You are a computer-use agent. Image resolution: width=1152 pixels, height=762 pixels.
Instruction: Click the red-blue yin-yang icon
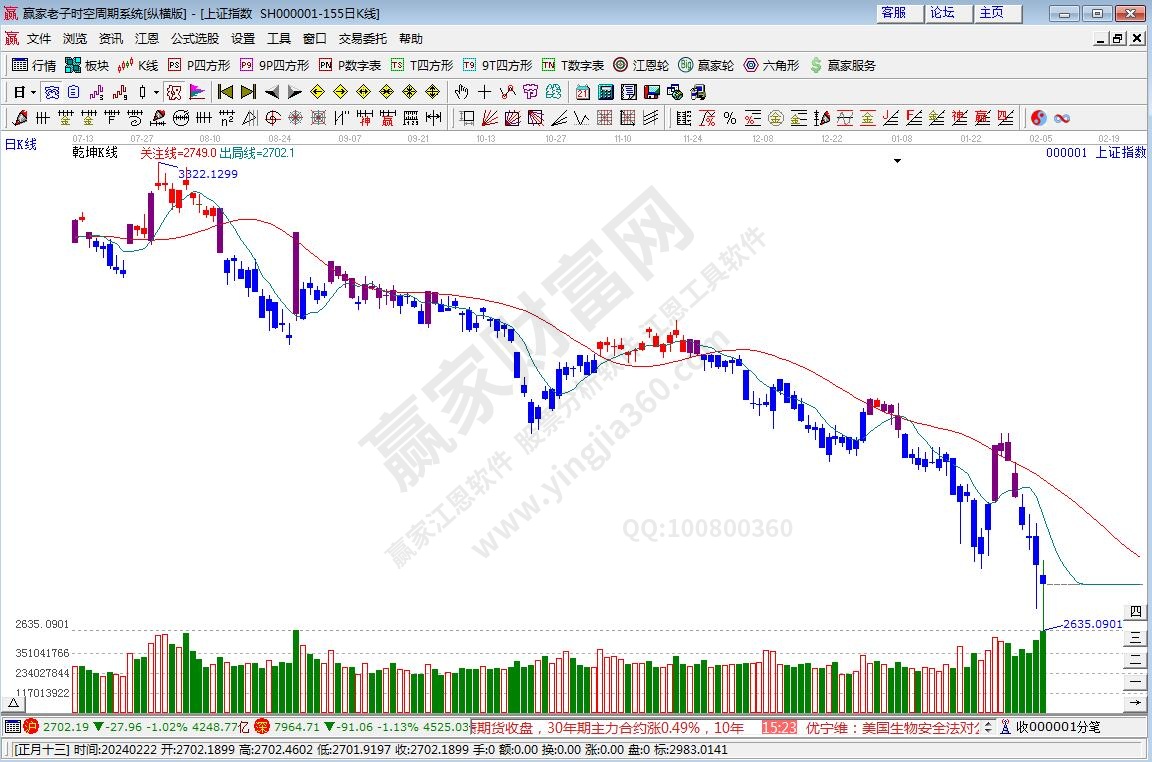pos(1038,118)
